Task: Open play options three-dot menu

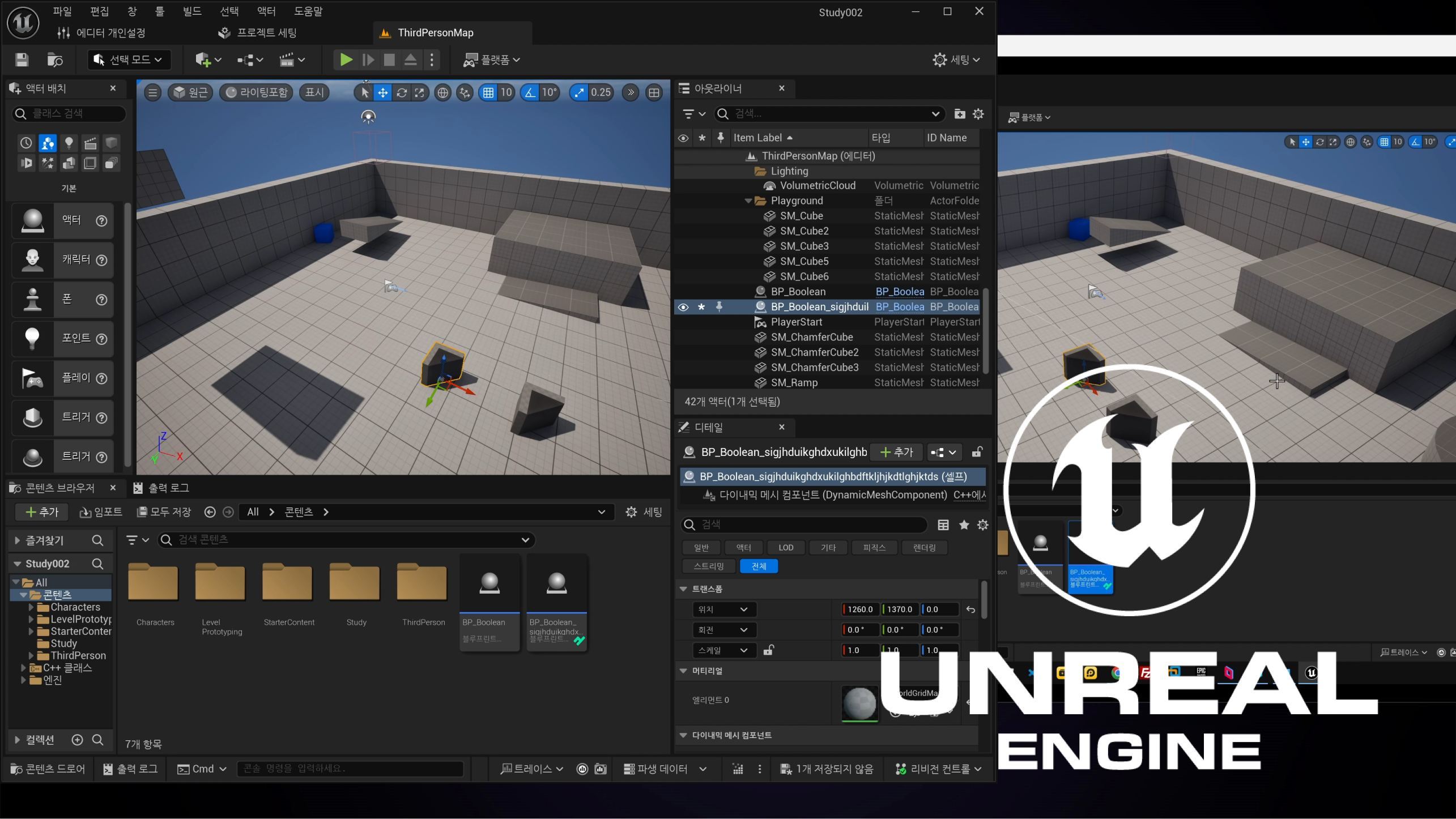Action: click(x=432, y=59)
